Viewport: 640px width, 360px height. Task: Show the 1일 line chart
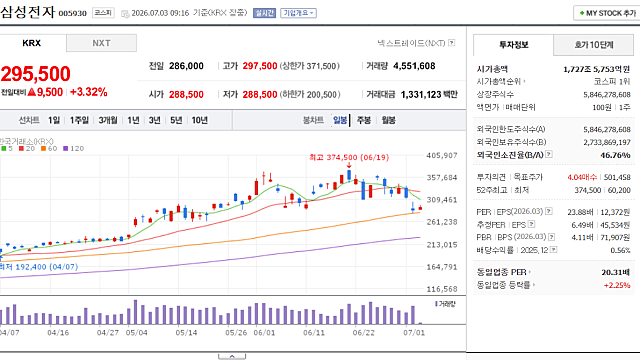[x=54, y=120]
